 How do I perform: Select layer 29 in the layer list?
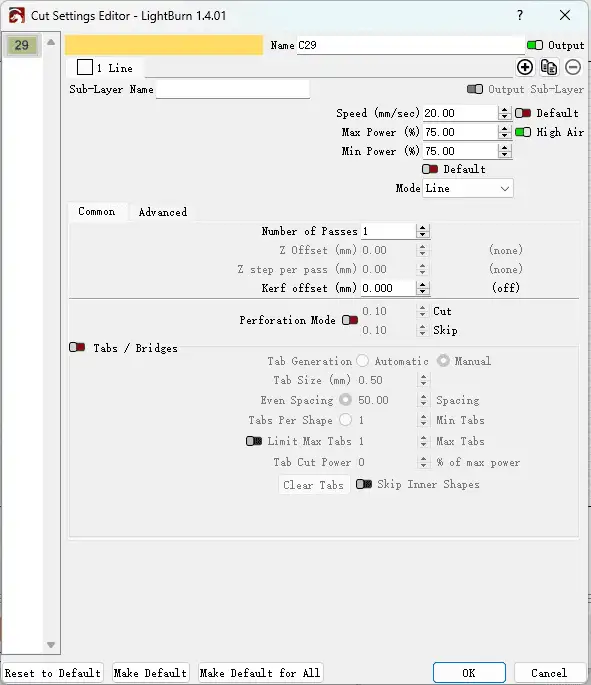pos(22,45)
